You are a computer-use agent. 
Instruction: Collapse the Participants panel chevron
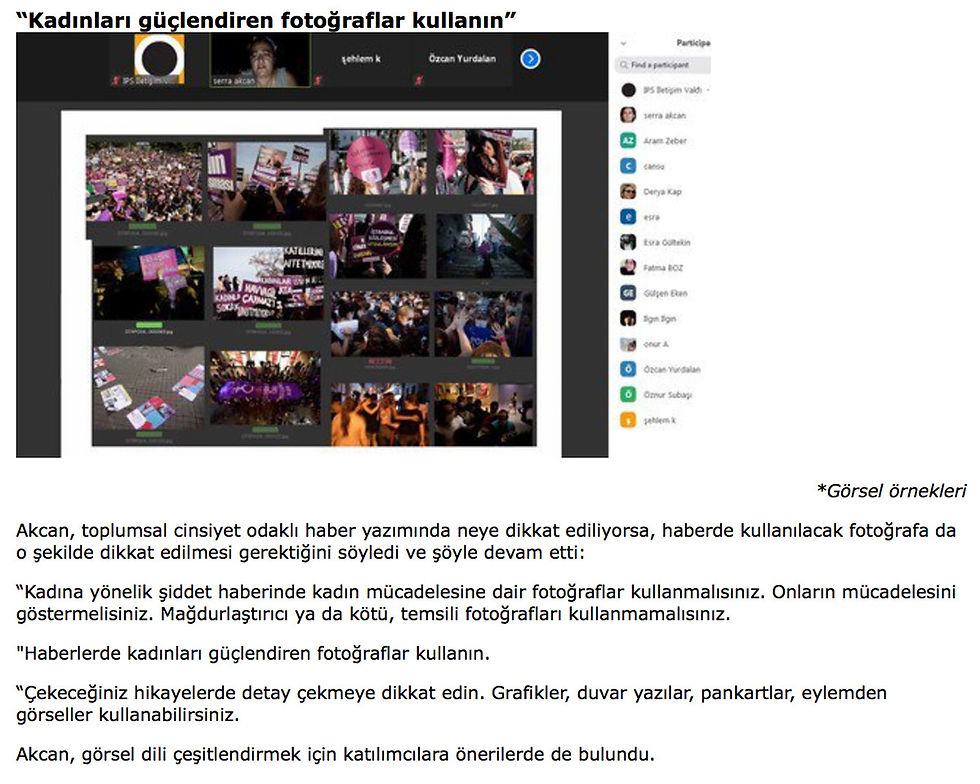click(x=623, y=43)
